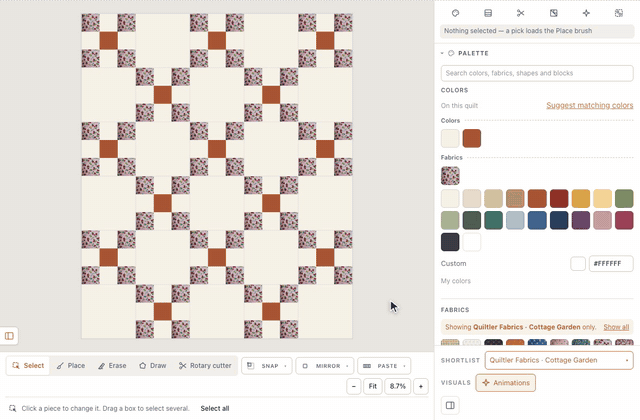Open the sparkle effects panel icon
This screenshot has width=640, height=420.
coord(586,13)
